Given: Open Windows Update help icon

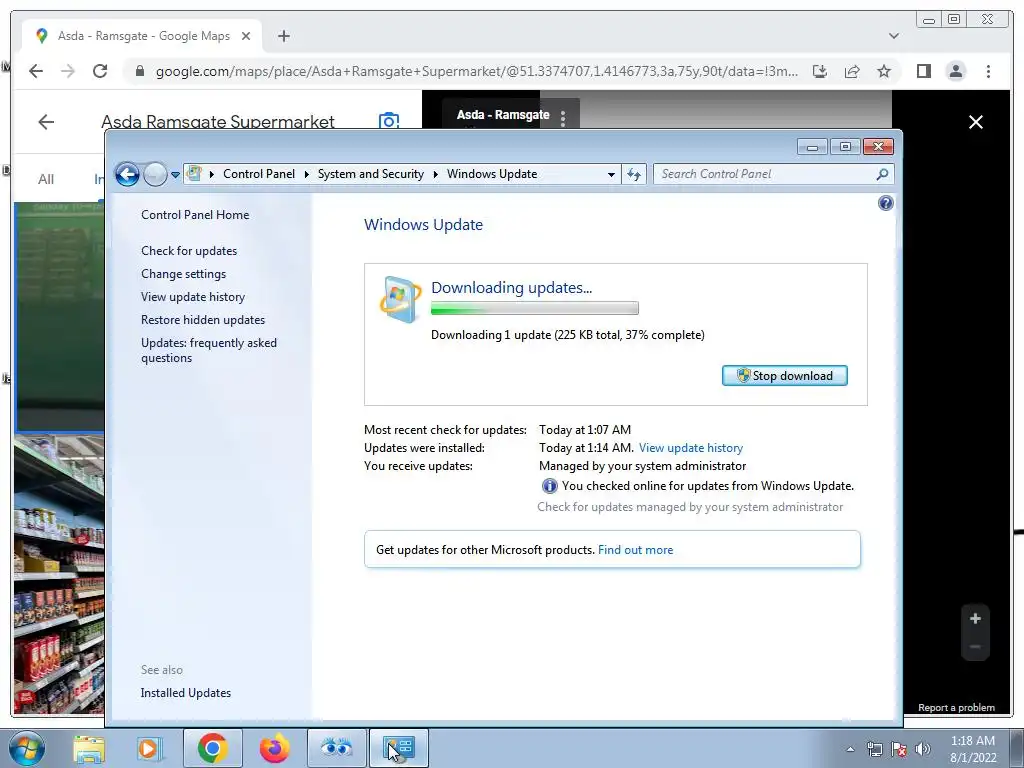Looking at the screenshot, I should pyautogui.click(x=886, y=203).
